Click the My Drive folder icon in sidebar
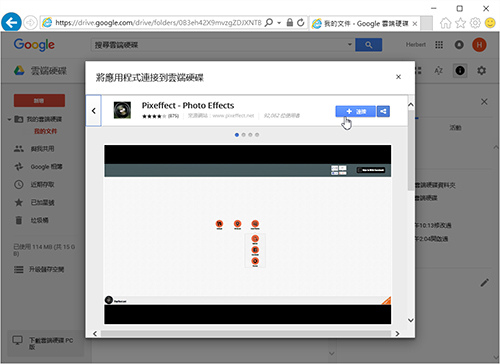This screenshot has width=500, height=364. pos(19,119)
